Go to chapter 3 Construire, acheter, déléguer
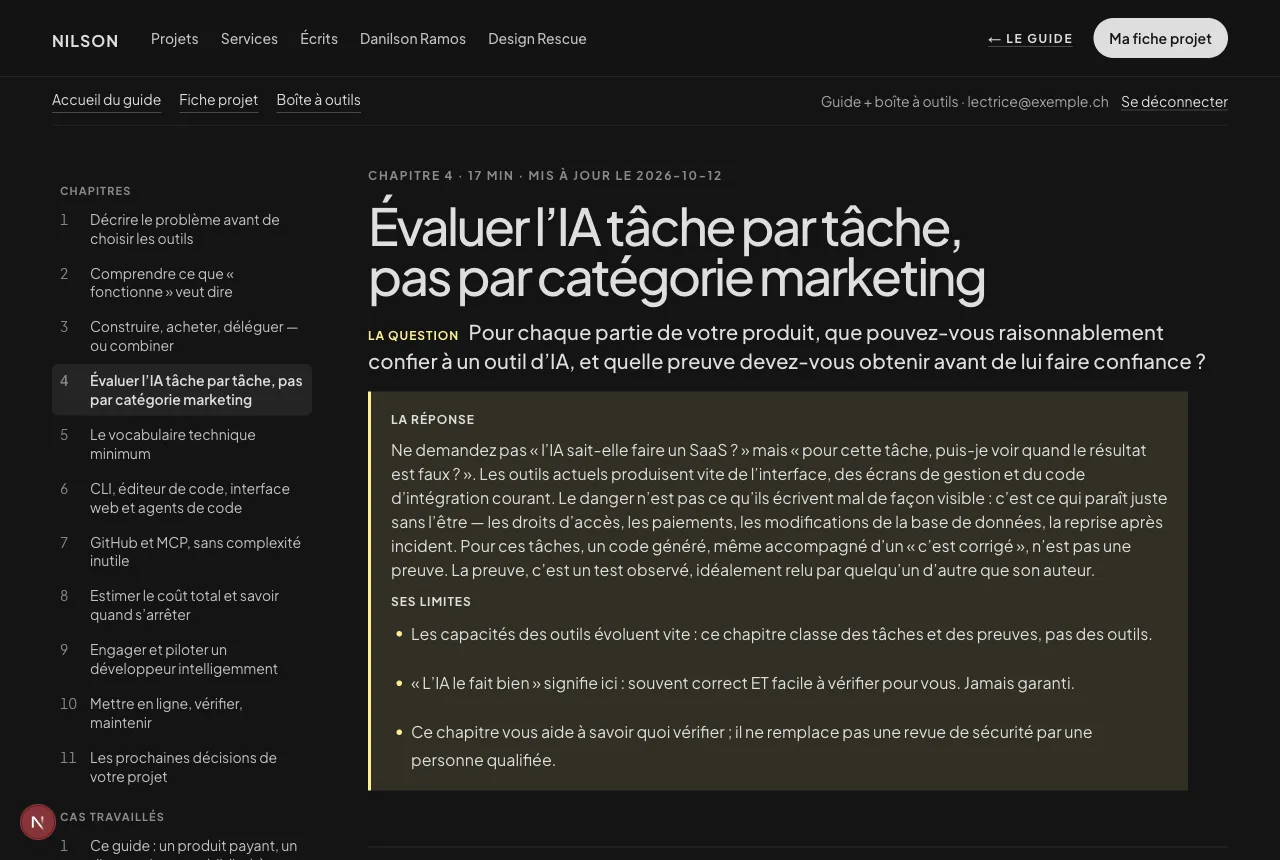The height and width of the screenshot is (860, 1280). [182, 336]
